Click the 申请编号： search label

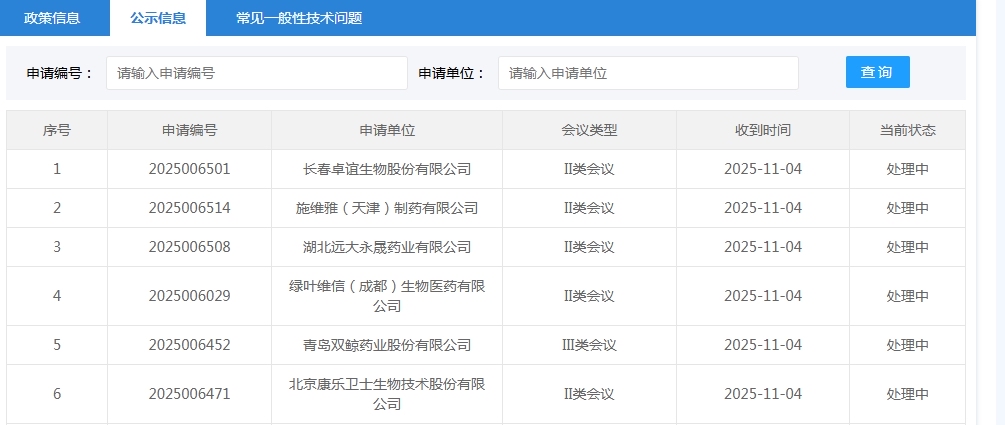(x=60, y=73)
